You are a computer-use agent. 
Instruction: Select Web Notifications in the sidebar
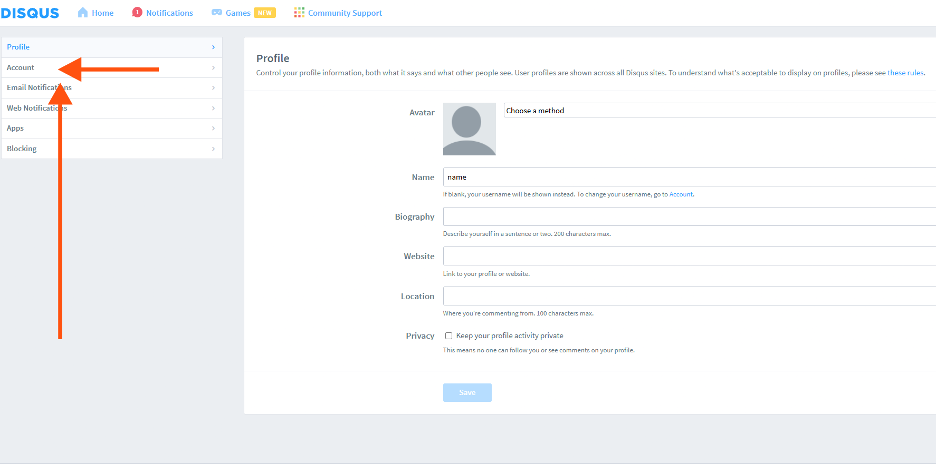click(x=112, y=108)
